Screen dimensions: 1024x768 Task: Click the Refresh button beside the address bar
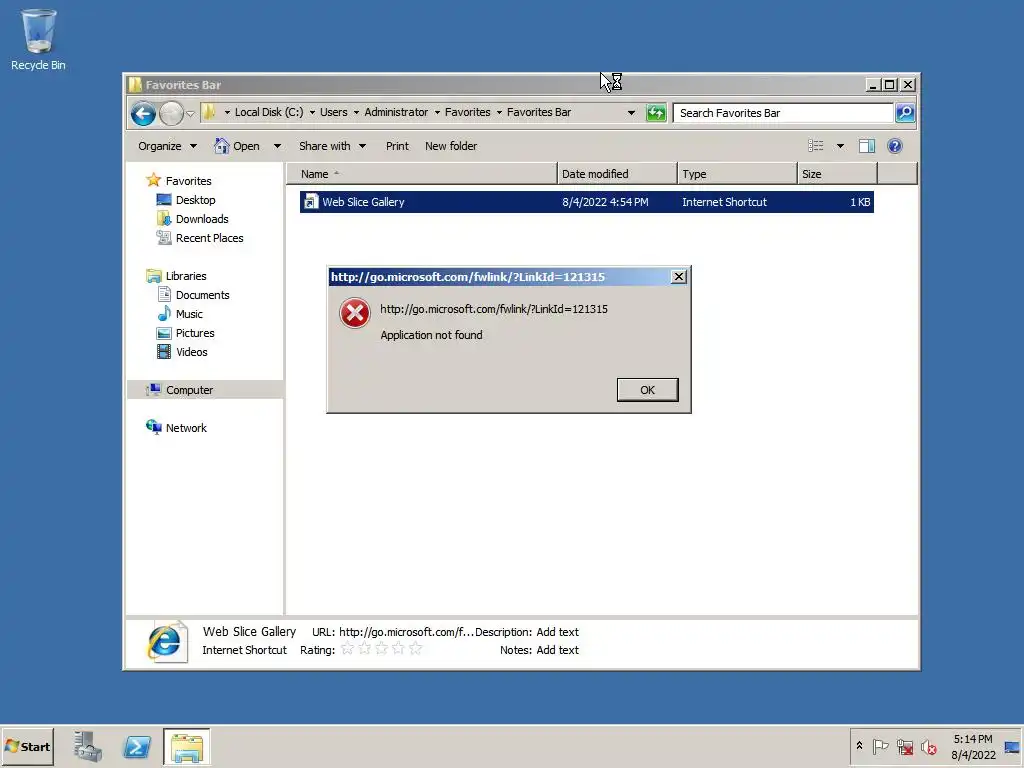[656, 113]
